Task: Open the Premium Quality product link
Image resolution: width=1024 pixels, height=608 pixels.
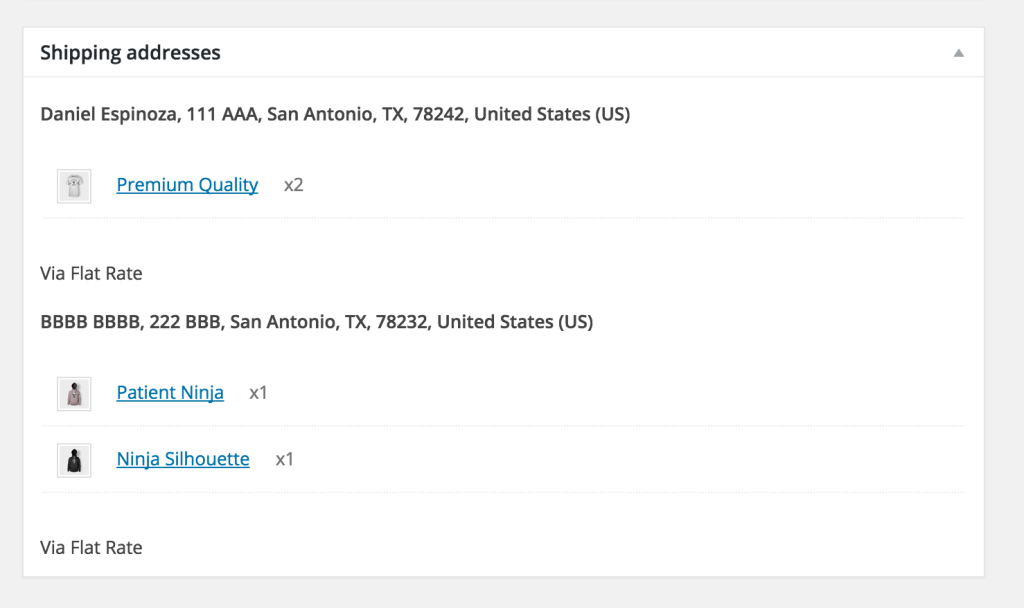Action: [187, 185]
